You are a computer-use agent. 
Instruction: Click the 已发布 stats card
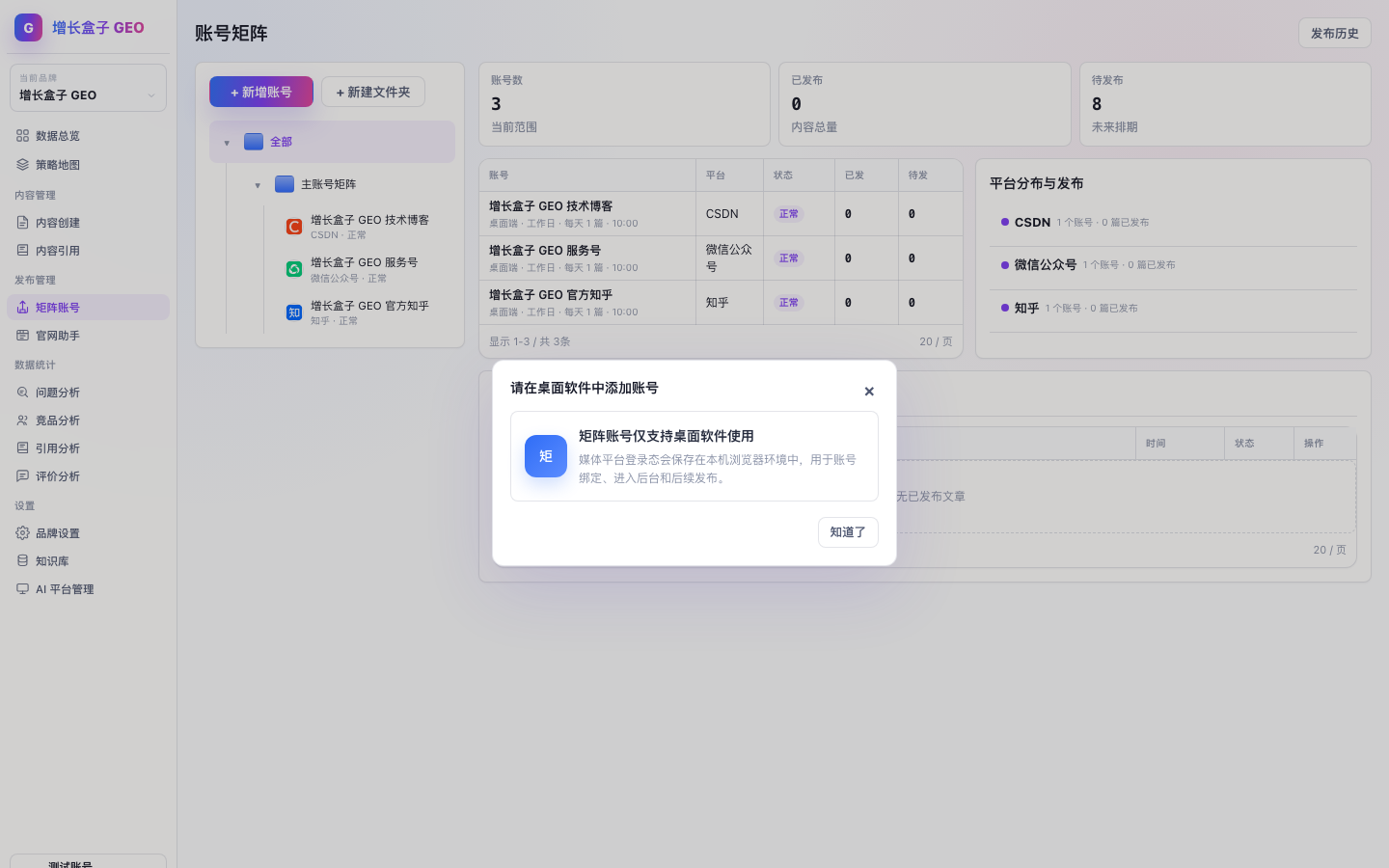tap(924, 104)
